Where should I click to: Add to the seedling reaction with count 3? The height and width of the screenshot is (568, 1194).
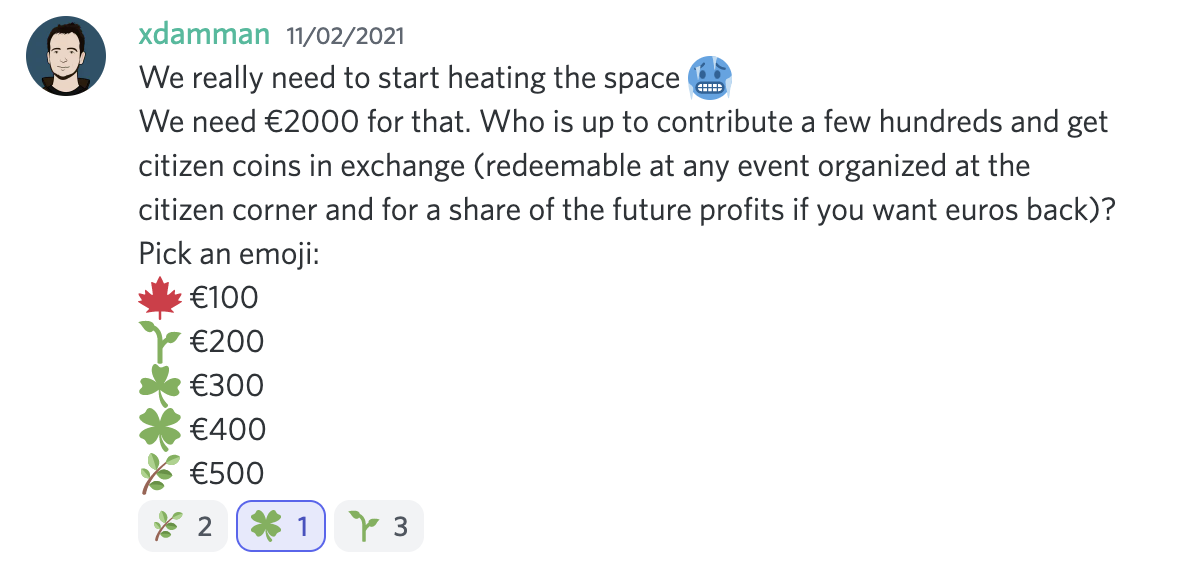(379, 526)
